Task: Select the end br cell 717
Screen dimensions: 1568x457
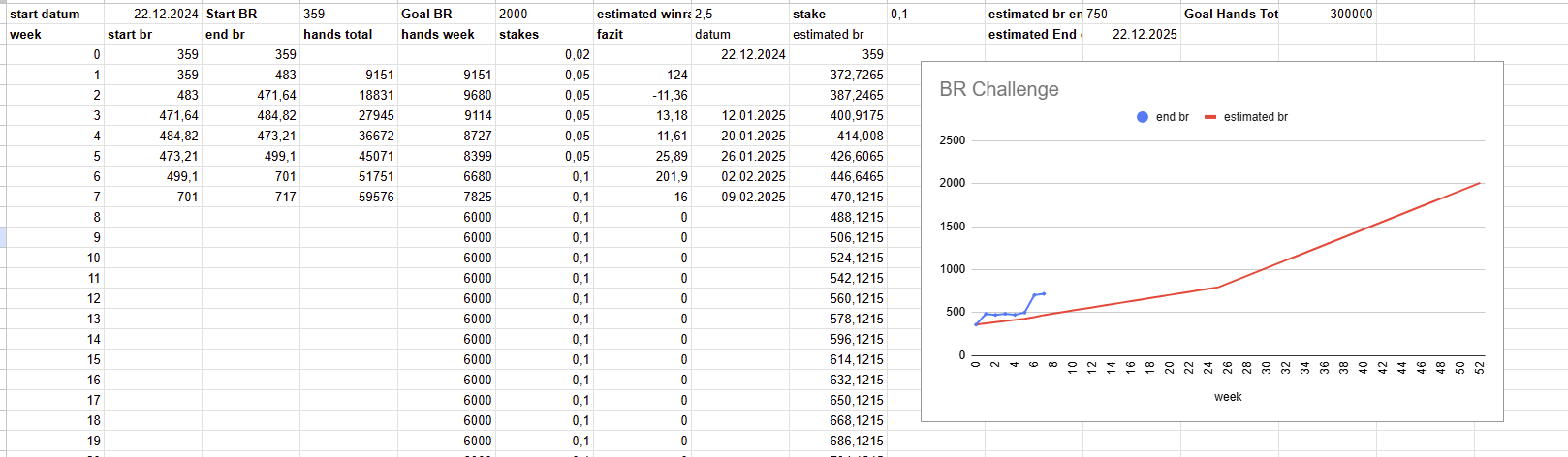Action: 251,197
